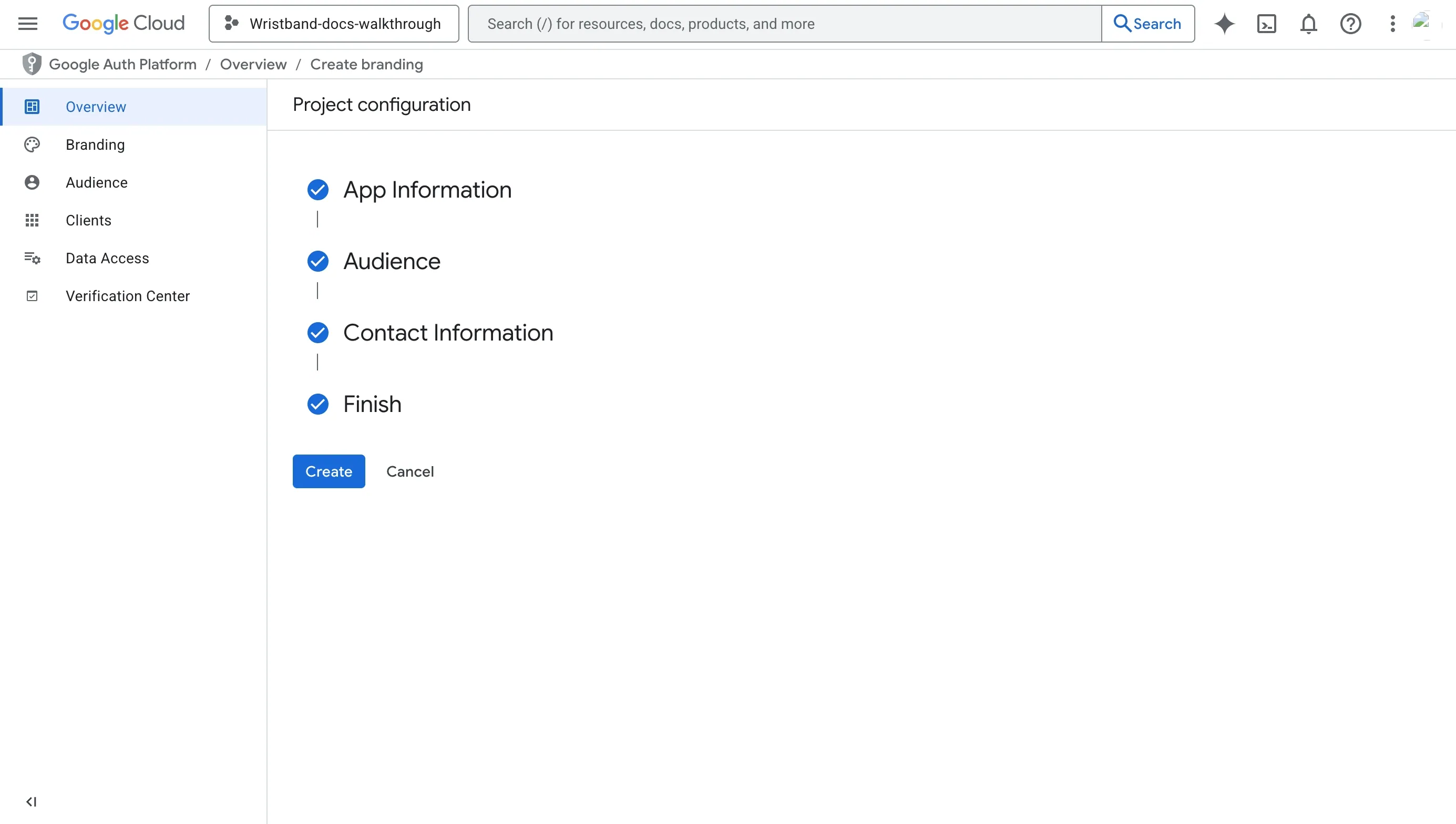Click the Google Cloud logo

click(x=124, y=24)
